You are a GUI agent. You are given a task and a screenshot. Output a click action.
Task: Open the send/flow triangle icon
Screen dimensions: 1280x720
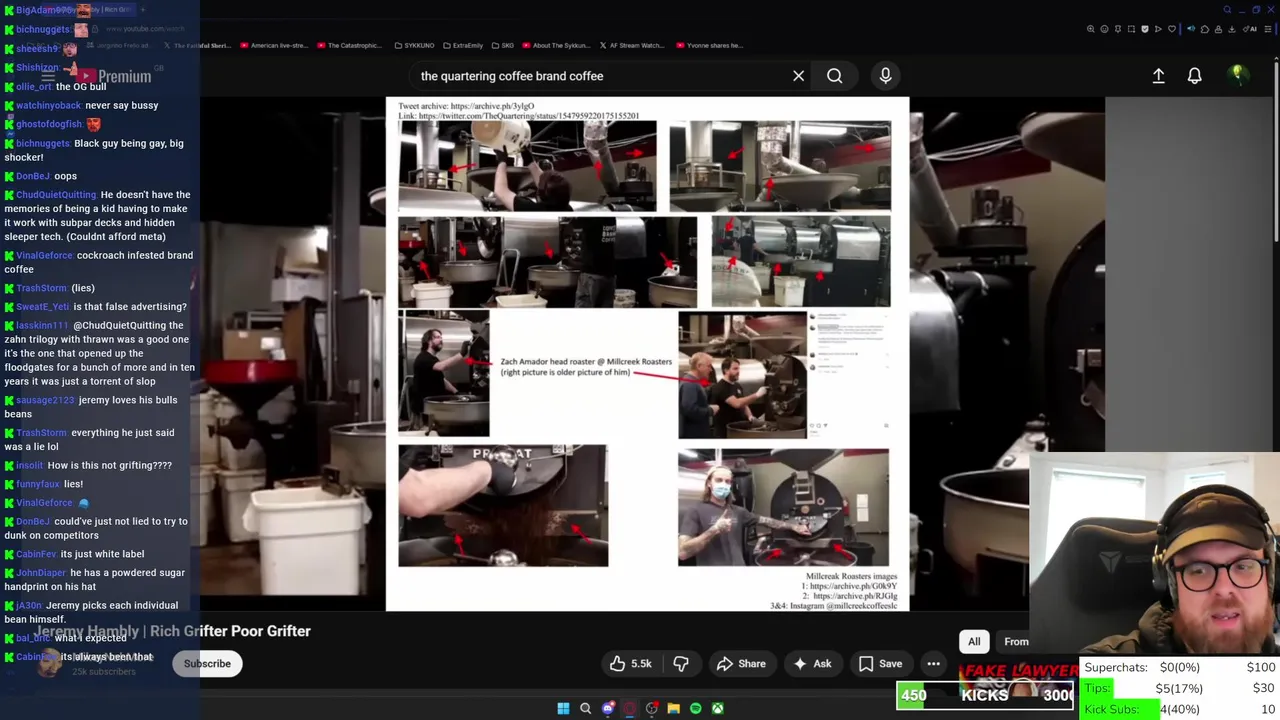coord(1158,29)
